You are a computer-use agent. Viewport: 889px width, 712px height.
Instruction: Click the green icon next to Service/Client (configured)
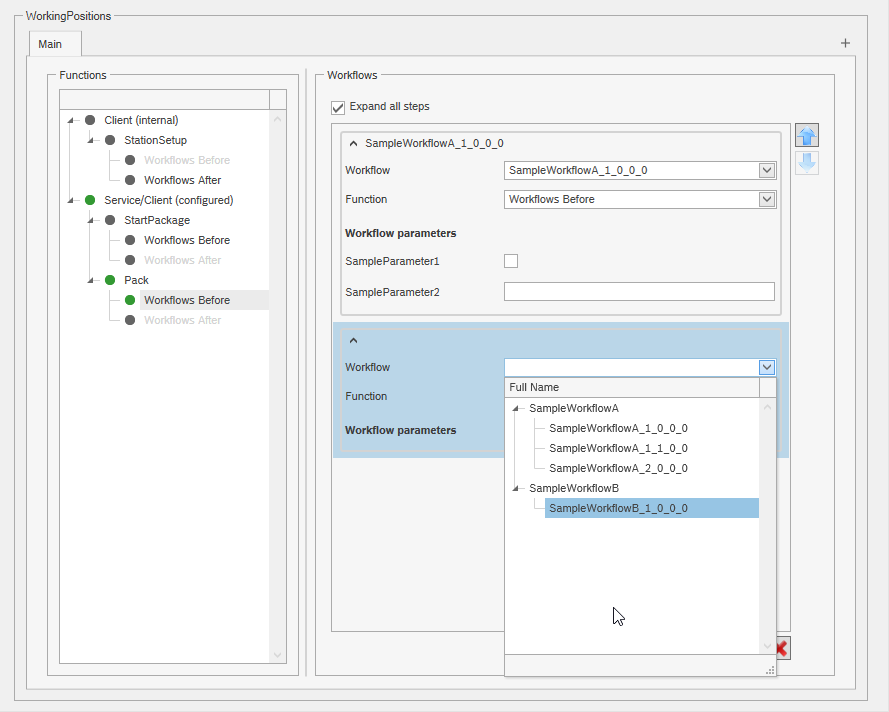click(90, 200)
